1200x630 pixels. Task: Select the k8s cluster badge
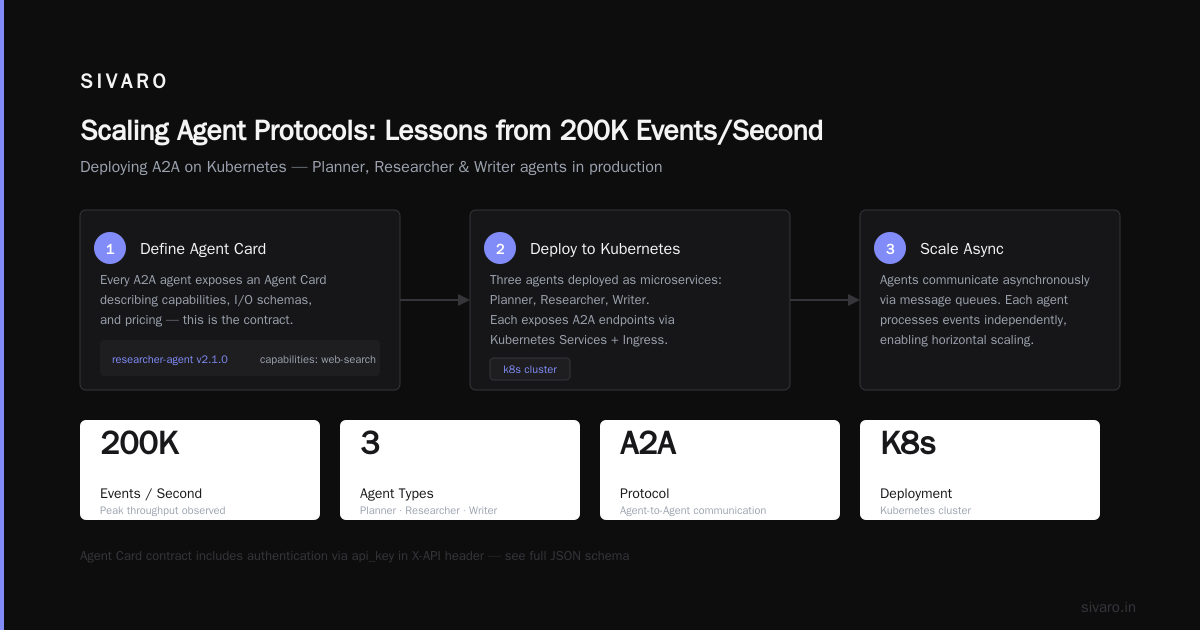[x=530, y=369]
